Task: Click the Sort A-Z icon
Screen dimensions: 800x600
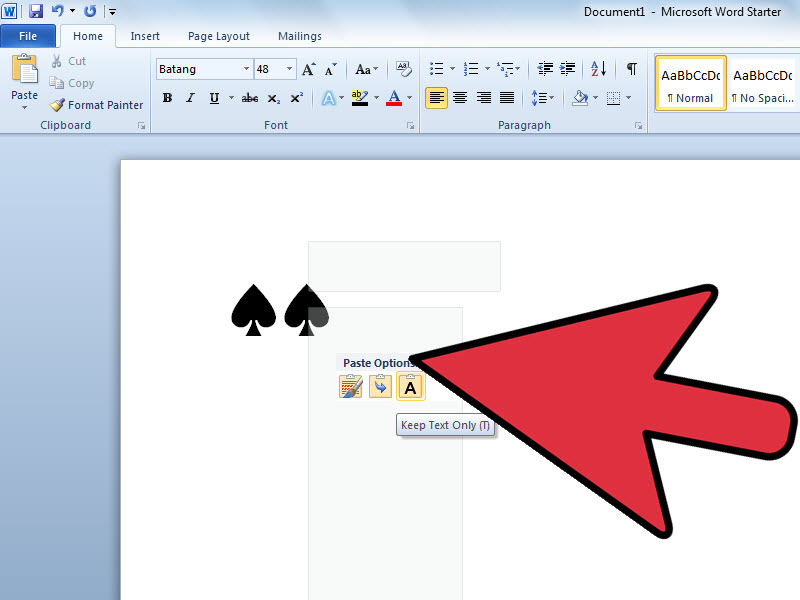Action: tap(598, 69)
